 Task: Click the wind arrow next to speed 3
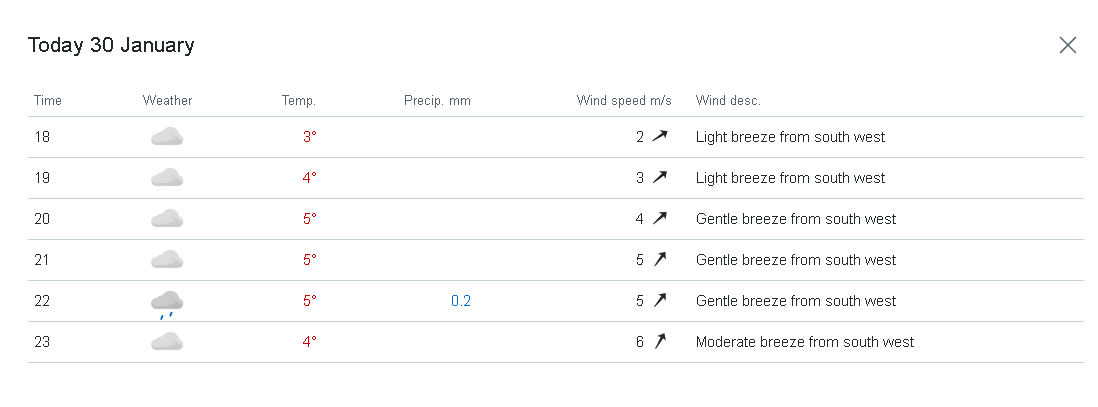(x=660, y=177)
